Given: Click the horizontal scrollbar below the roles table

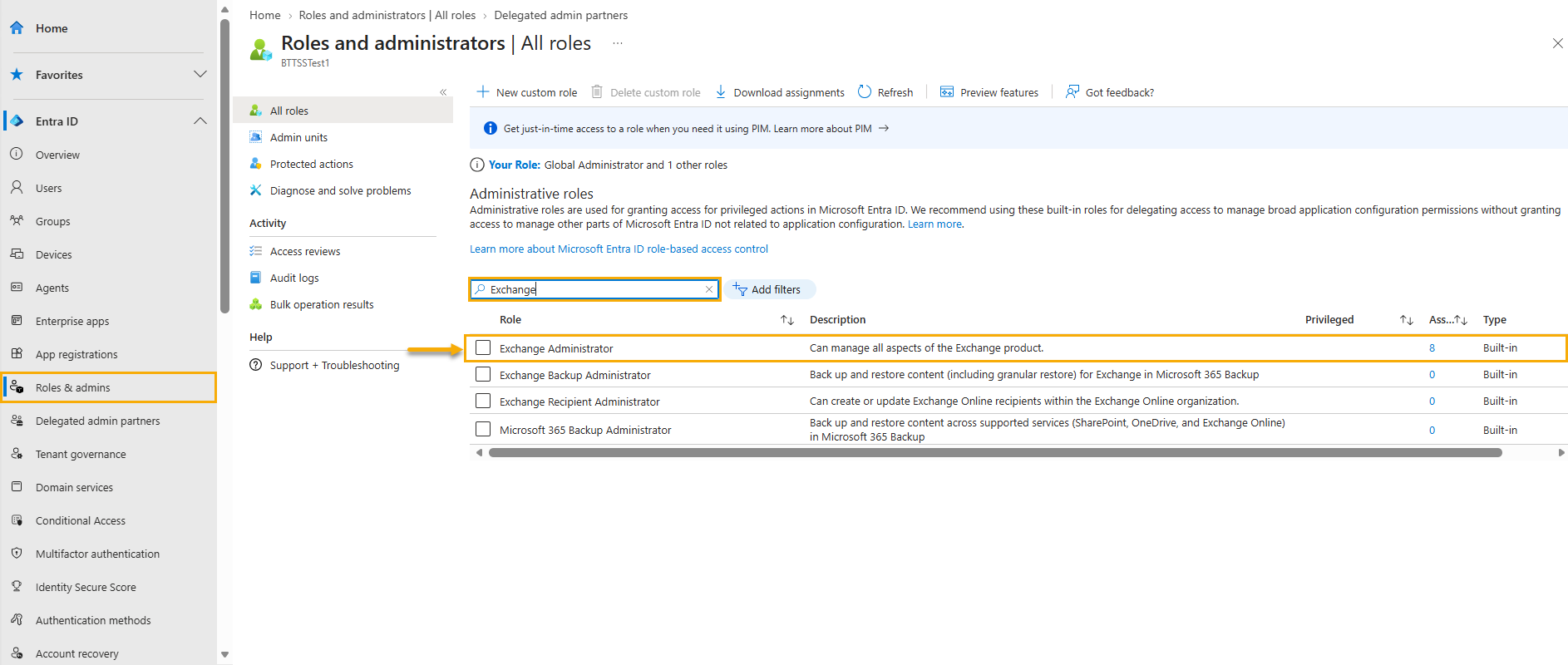Looking at the screenshot, I should tap(995, 453).
